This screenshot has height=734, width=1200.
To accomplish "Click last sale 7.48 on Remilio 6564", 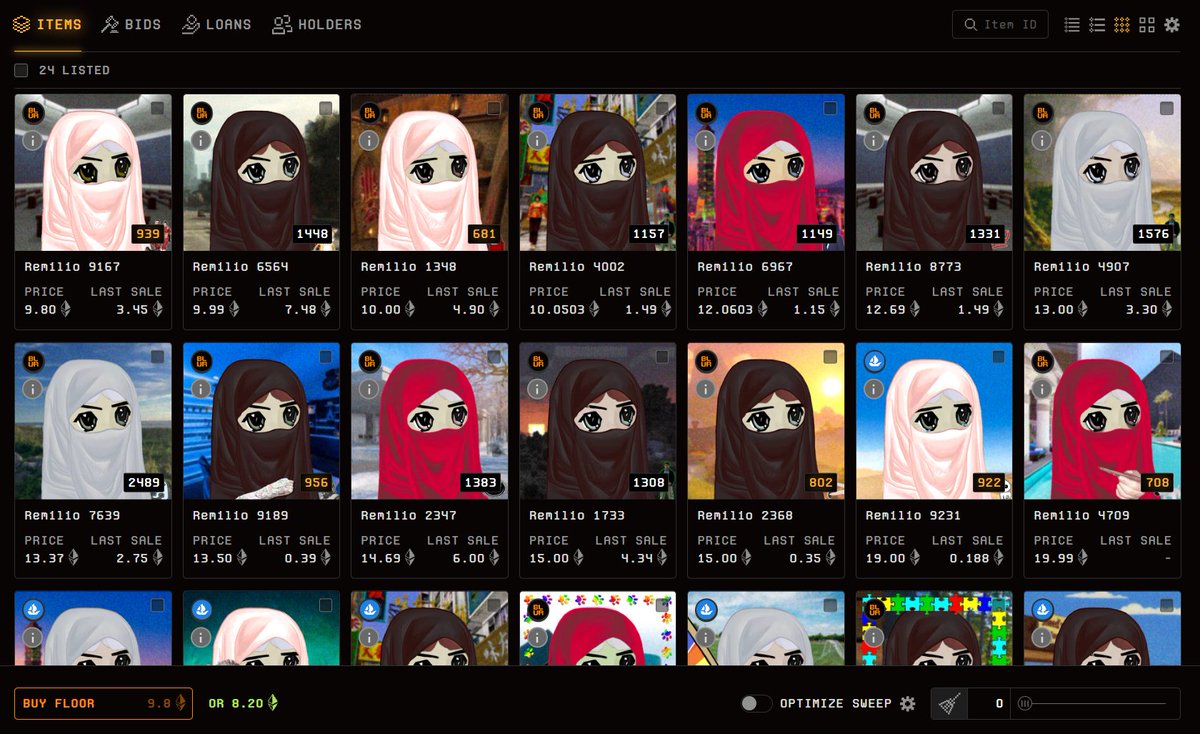I will click(x=307, y=309).
